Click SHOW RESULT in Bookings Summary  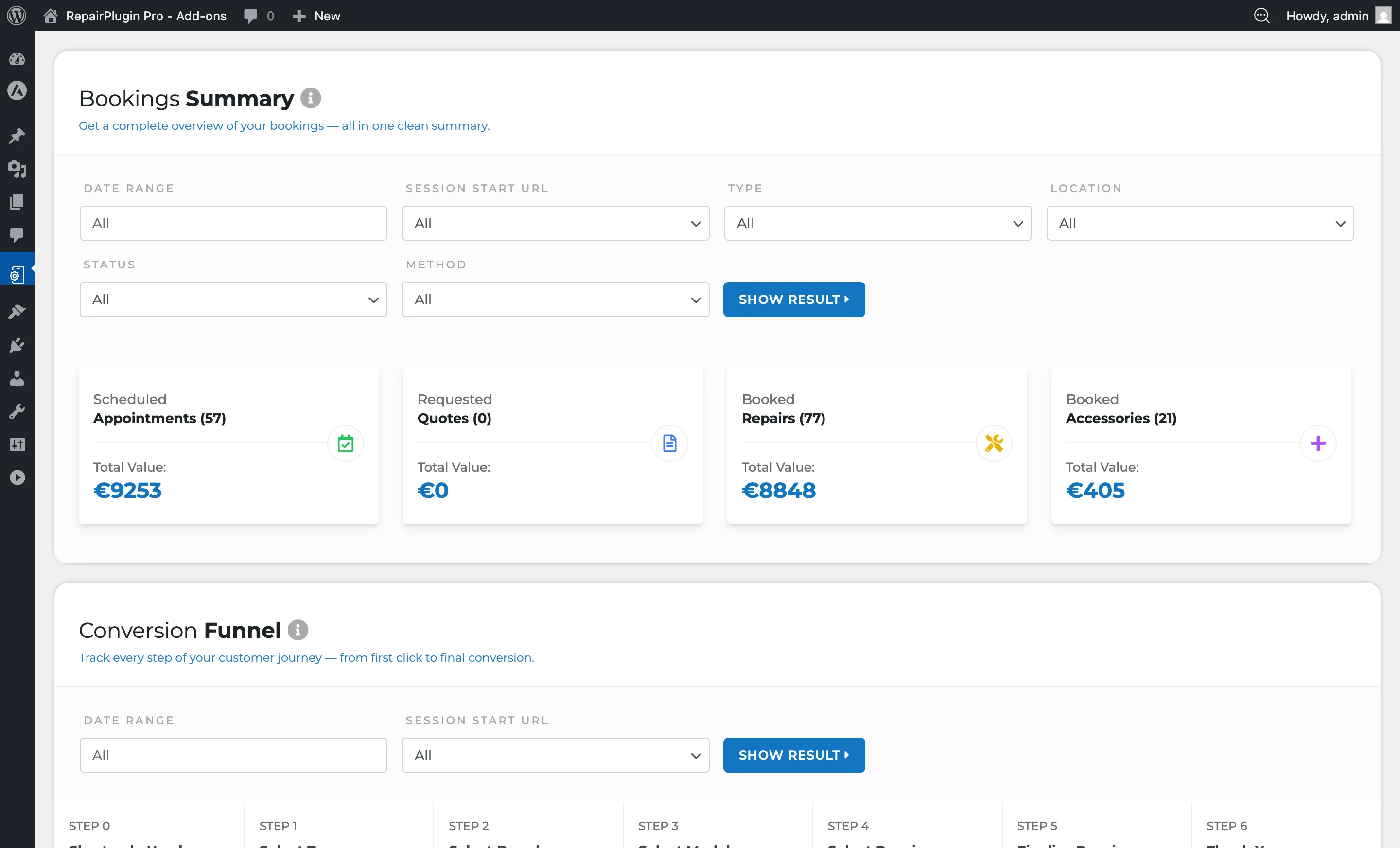pos(794,300)
